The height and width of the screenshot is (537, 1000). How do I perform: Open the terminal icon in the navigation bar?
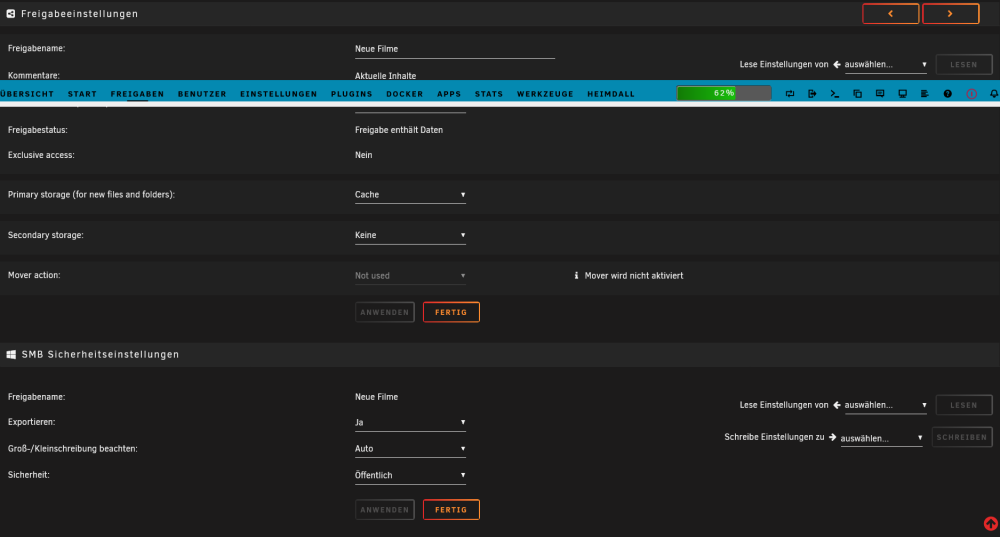pyautogui.click(x=834, y=94)
